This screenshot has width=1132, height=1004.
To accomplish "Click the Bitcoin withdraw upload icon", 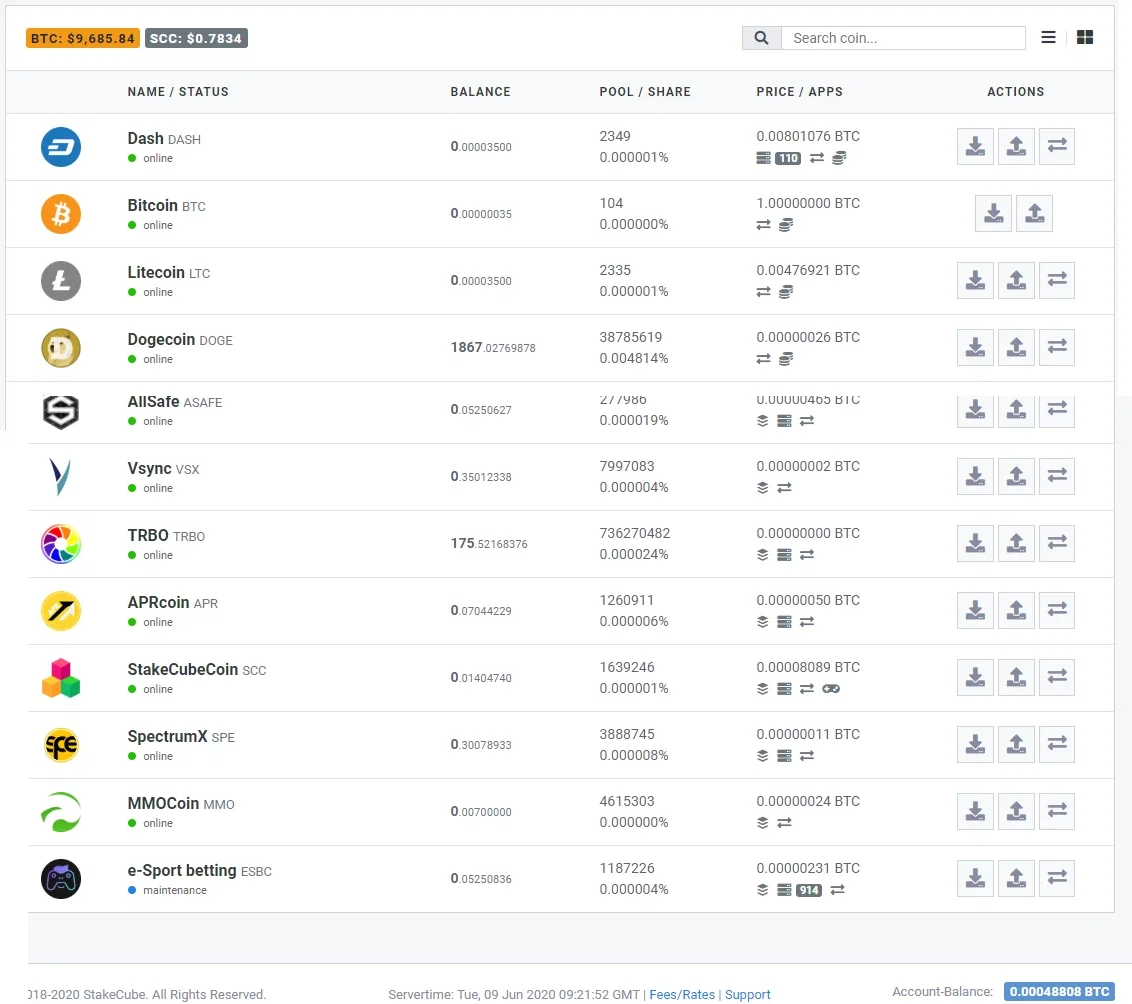I will tap(1034, 214).
